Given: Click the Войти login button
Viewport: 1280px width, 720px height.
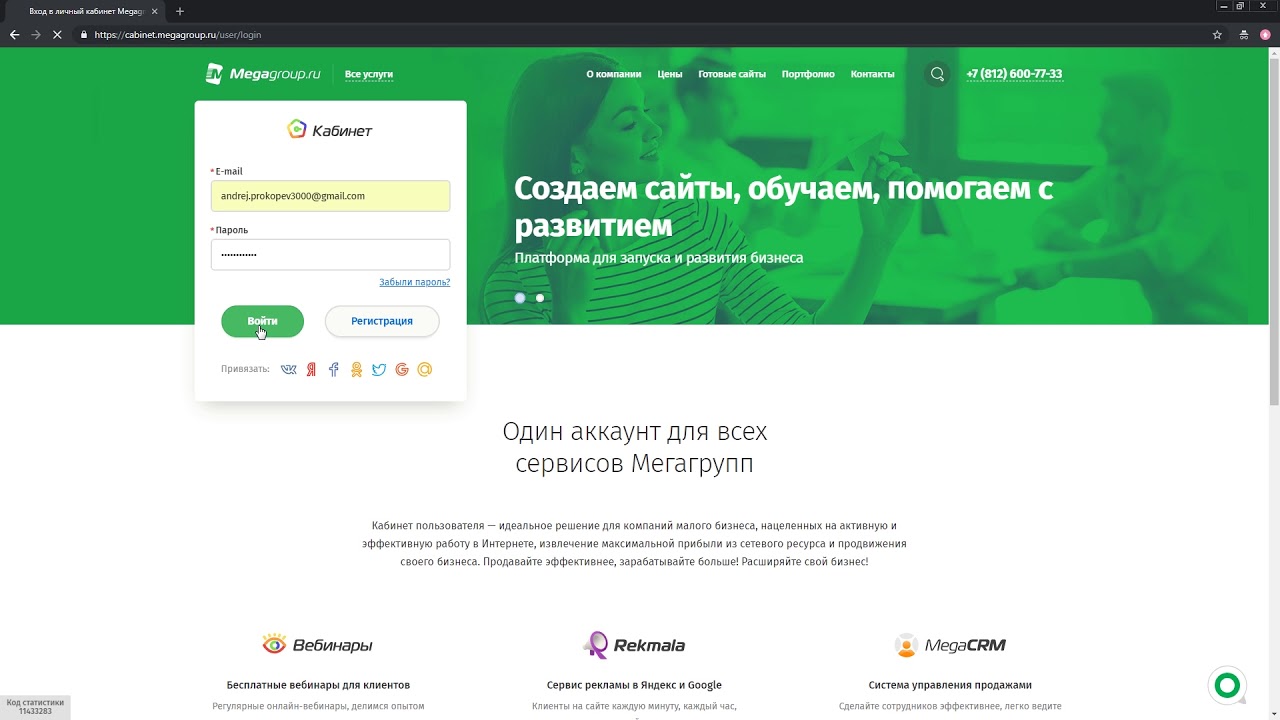Looking at the screenshot, I should point(262,321).
